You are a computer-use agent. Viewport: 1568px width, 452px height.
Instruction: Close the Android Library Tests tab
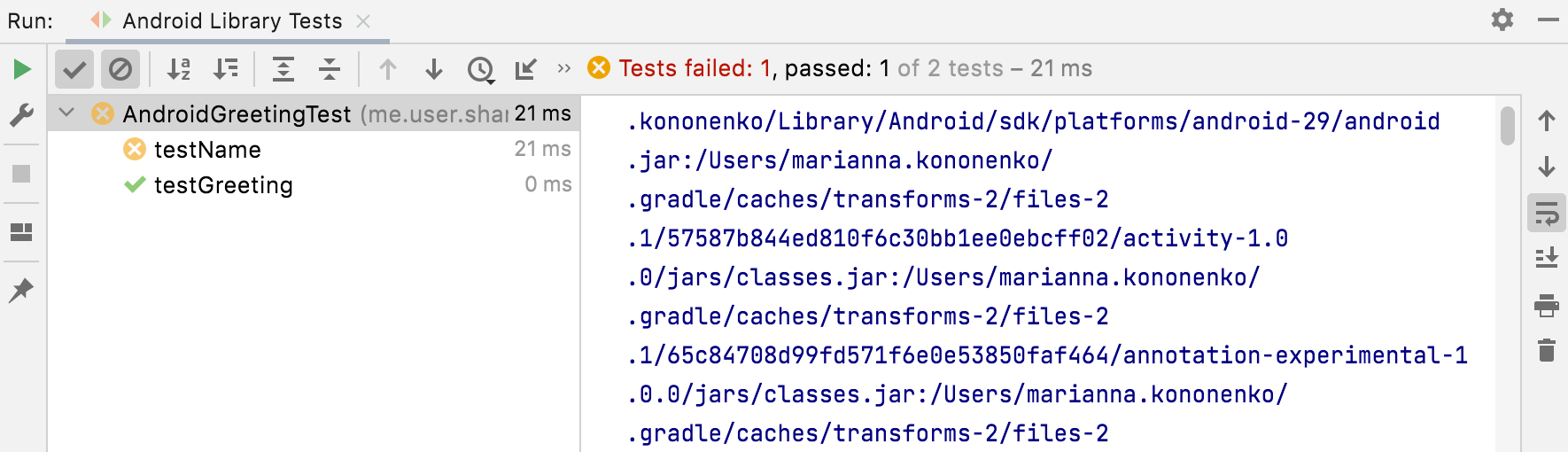coord(363,21)
